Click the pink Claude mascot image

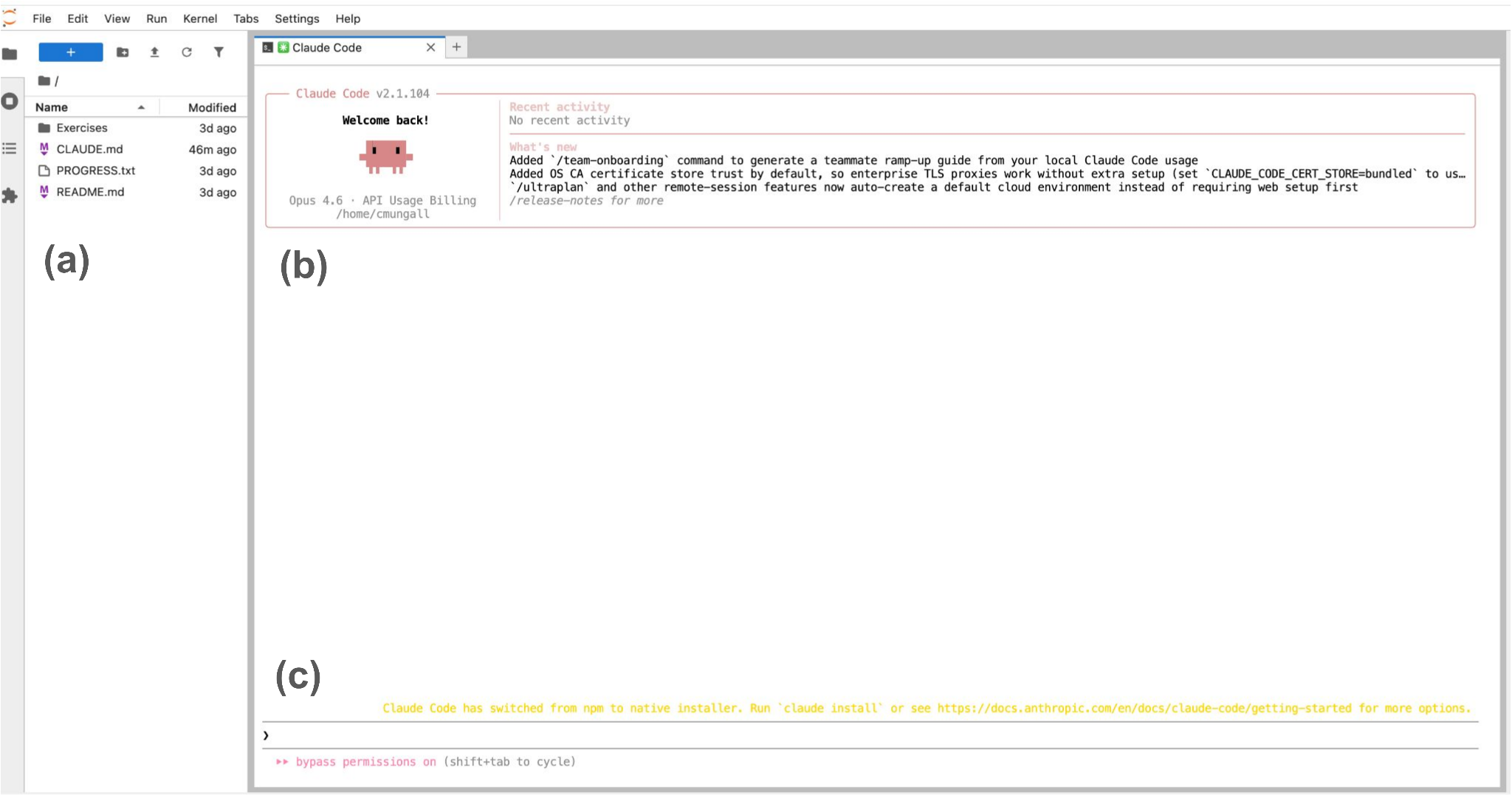[385, 156]
